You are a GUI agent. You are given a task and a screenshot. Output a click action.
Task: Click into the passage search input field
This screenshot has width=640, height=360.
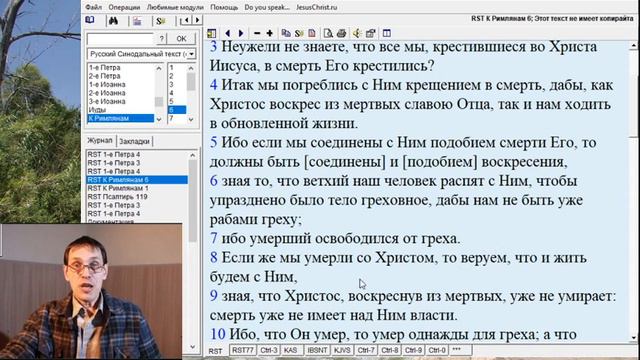120,39
